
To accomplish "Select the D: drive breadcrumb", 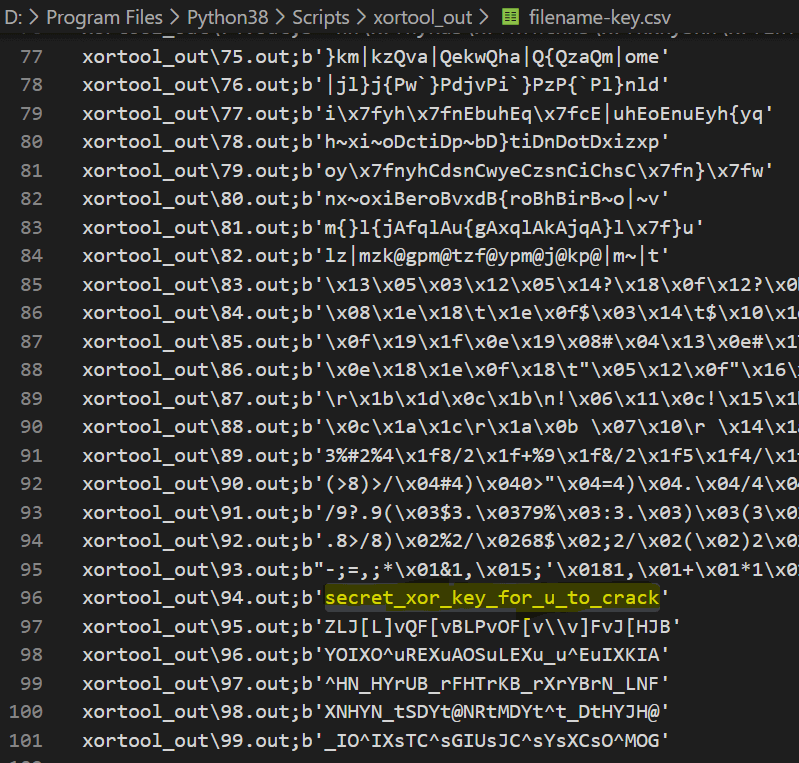I will pyautogui.click(x=16, y=17).
